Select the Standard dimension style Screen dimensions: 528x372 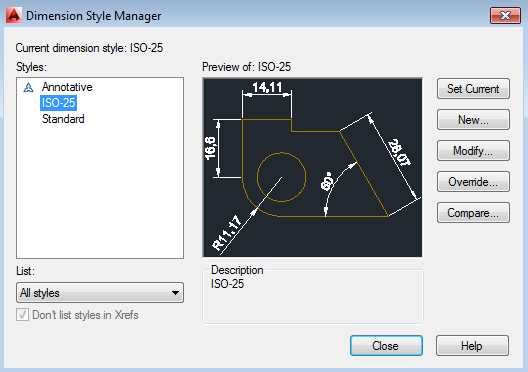(x=63, y=119)
